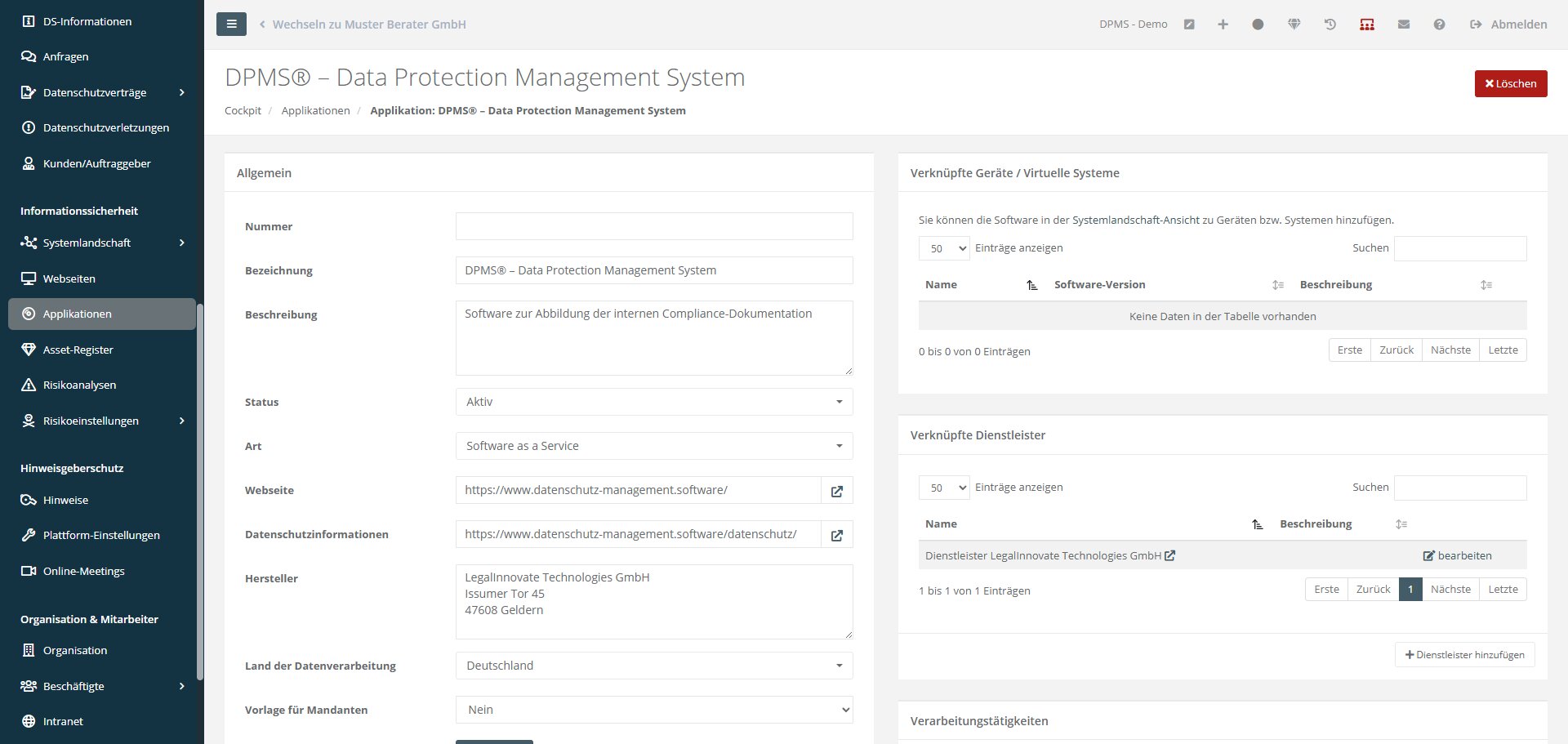Open the Status dropdown showing Aktiv
1568x744 pixels.
coord(653,402)
